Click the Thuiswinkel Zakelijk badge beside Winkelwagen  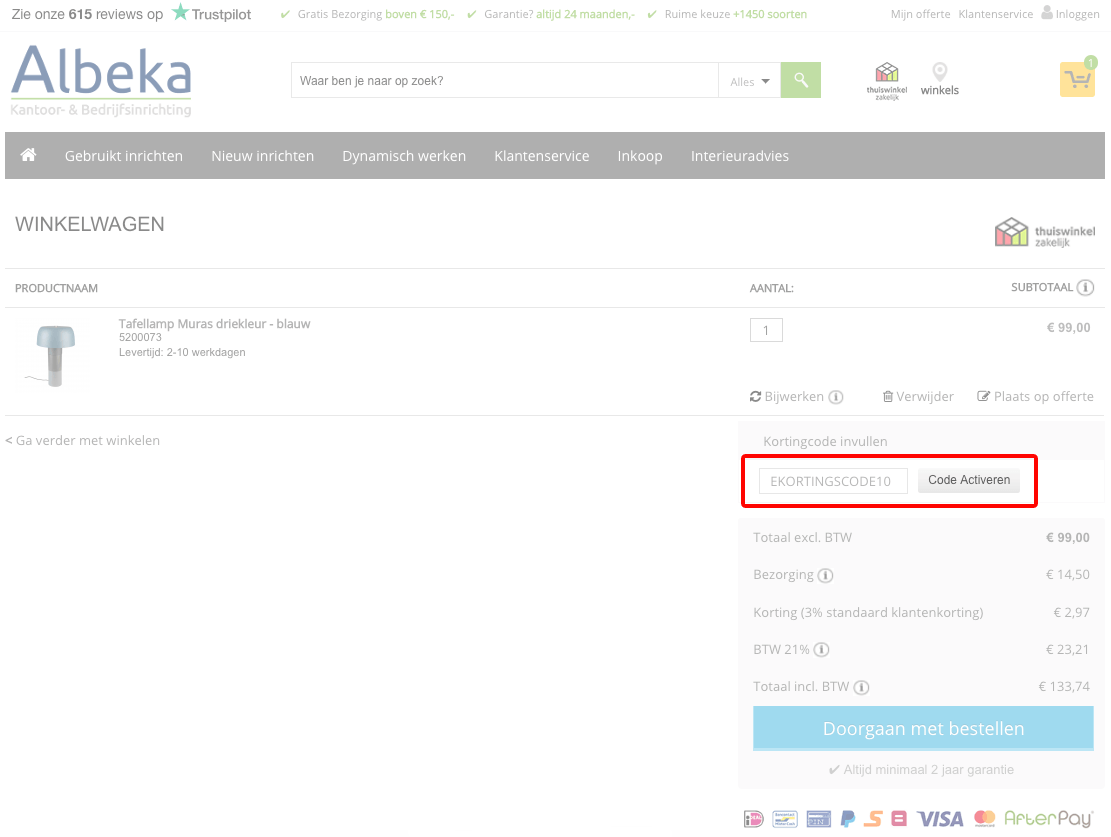pos(1045,232)
